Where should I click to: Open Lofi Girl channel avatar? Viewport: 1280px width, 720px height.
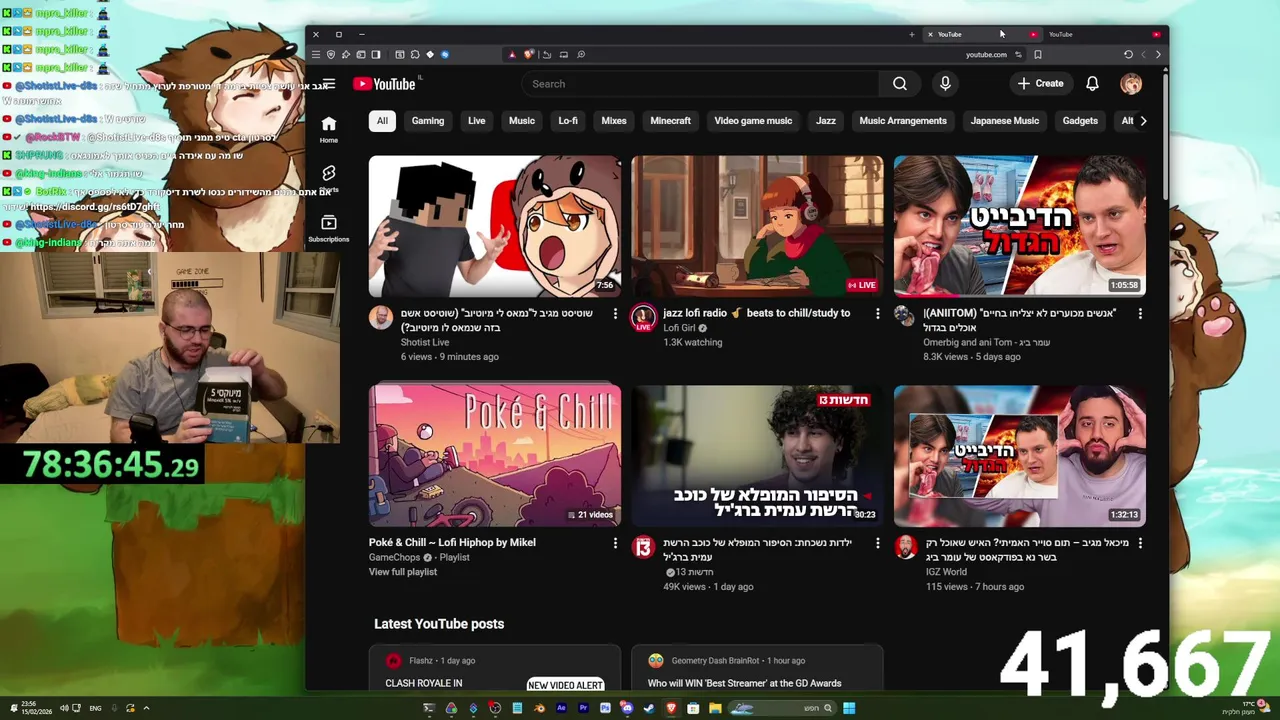(x=643, y=318)
